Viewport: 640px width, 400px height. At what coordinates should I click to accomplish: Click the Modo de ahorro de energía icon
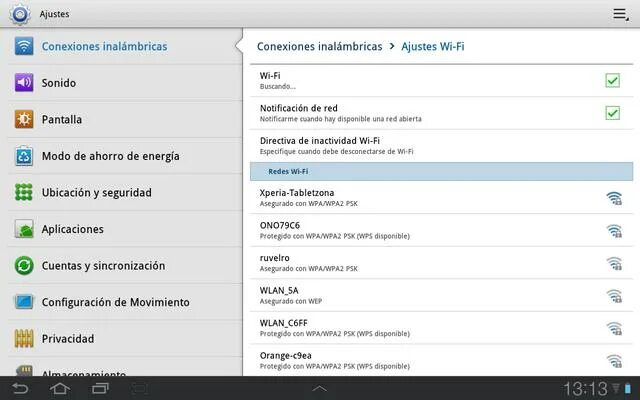tap(24, 156)
